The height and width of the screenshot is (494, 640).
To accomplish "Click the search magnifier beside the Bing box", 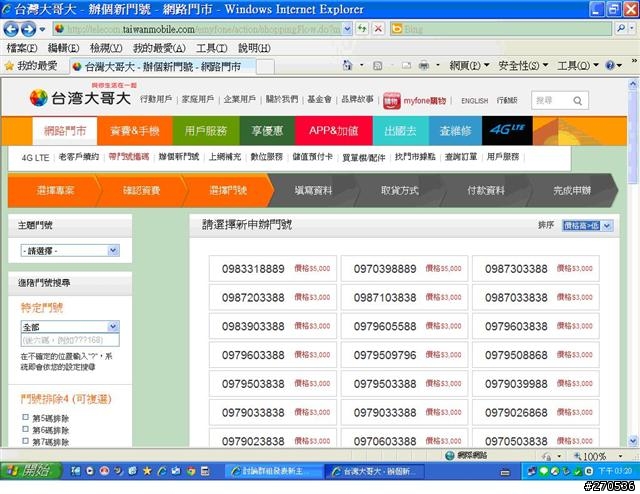I will (621, 29).
